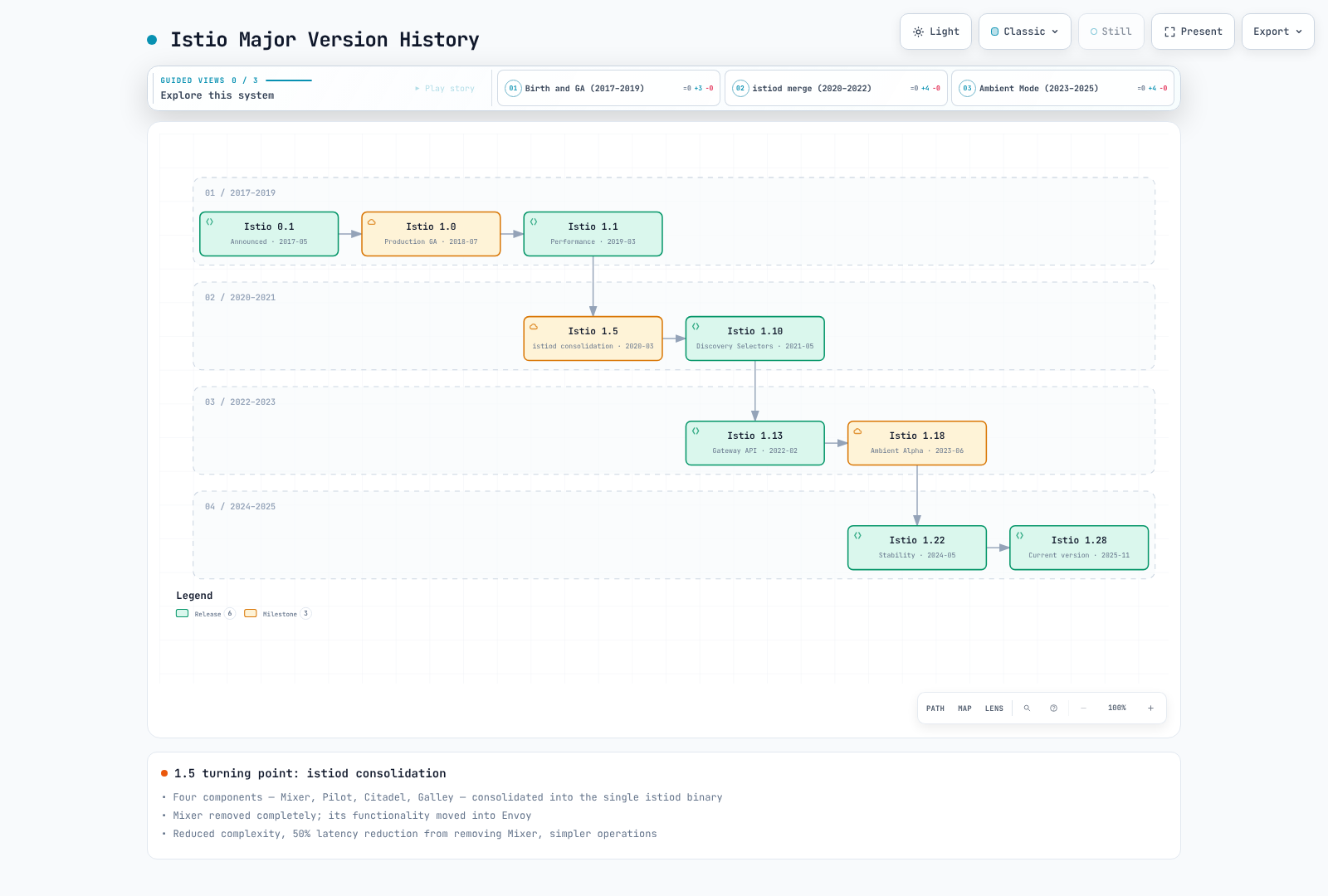Viewport: 1328px width, 896px height.
Task: Click the Release legend color swatch
Action: (183, 613)
